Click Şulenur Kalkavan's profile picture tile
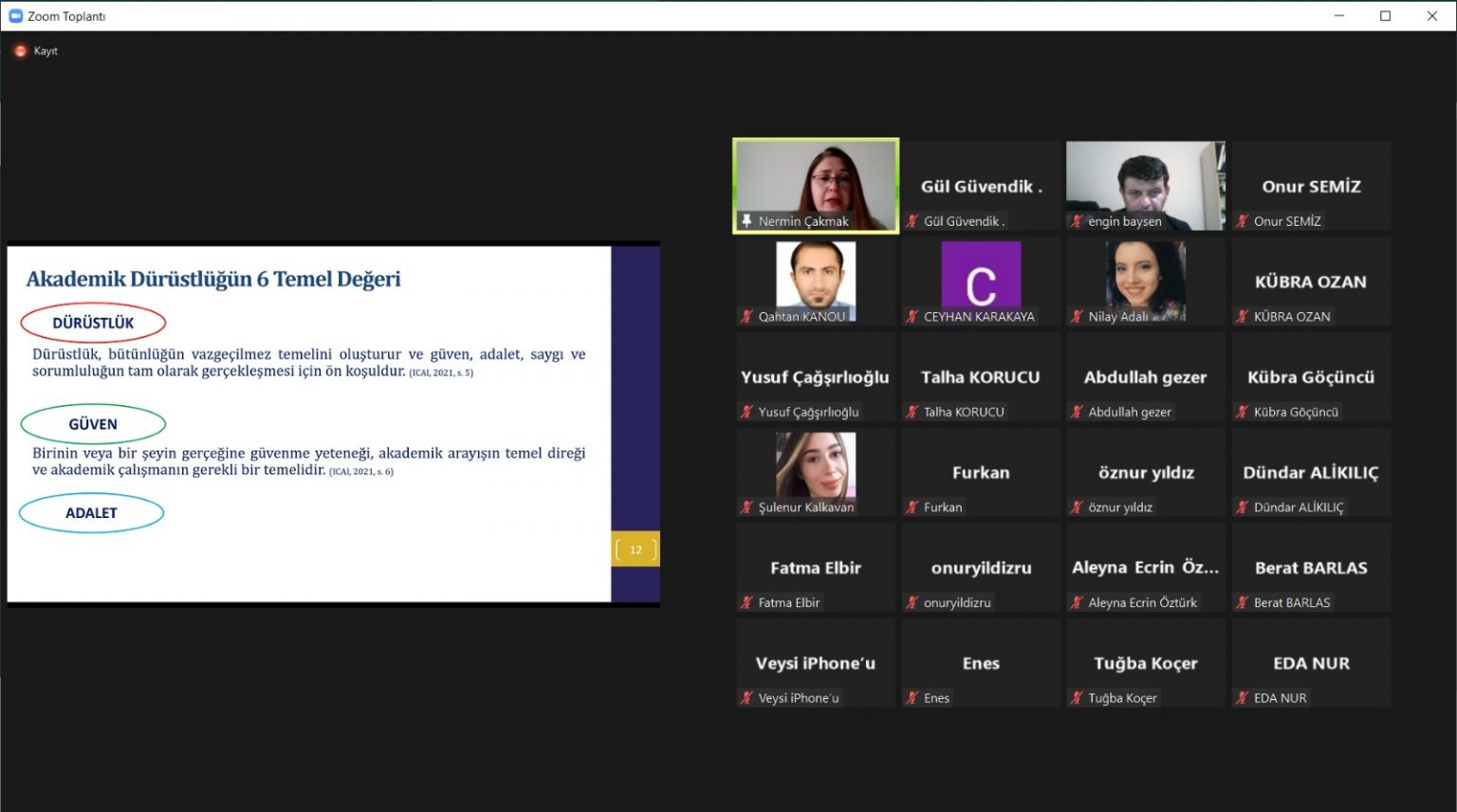 tap(816, 465)
